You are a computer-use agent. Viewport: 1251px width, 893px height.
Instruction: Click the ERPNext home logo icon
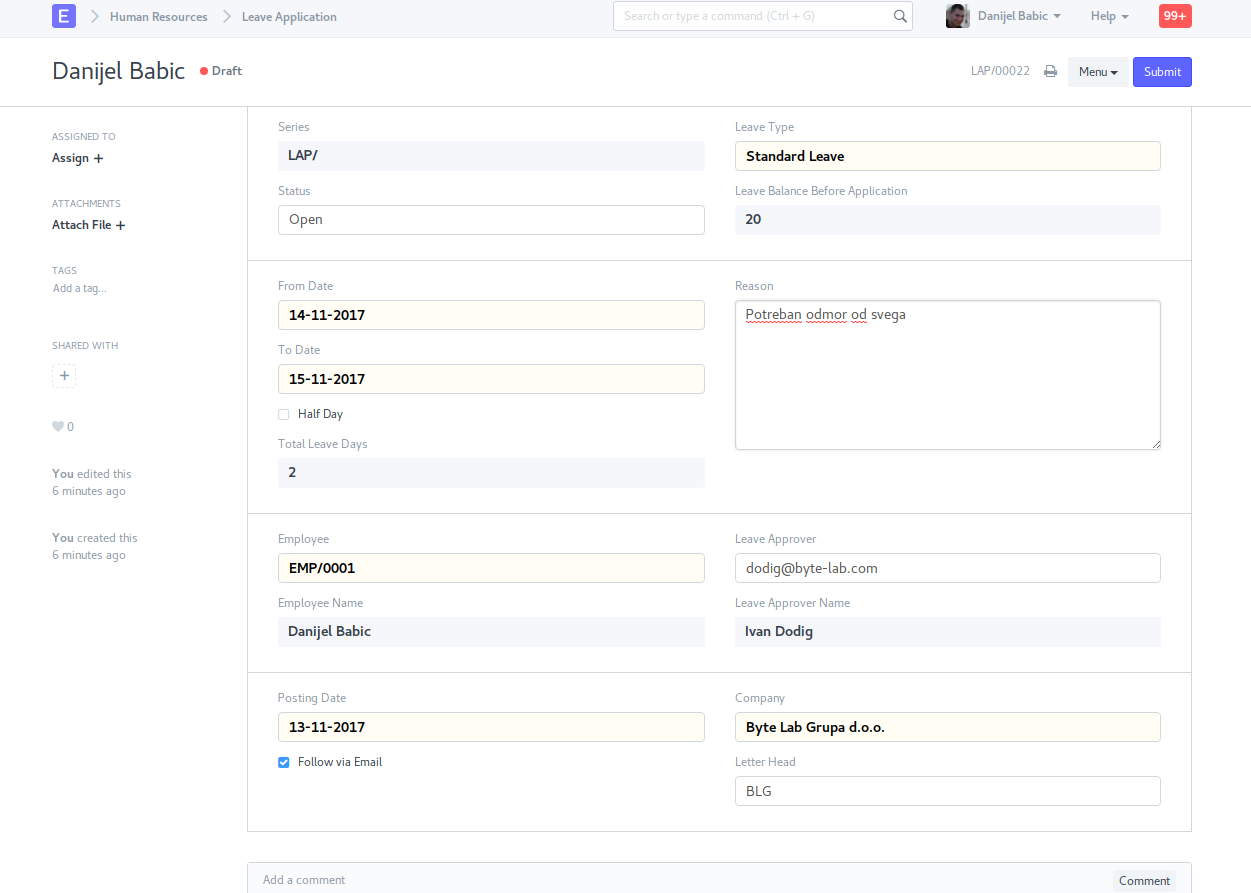click(64, 16)
